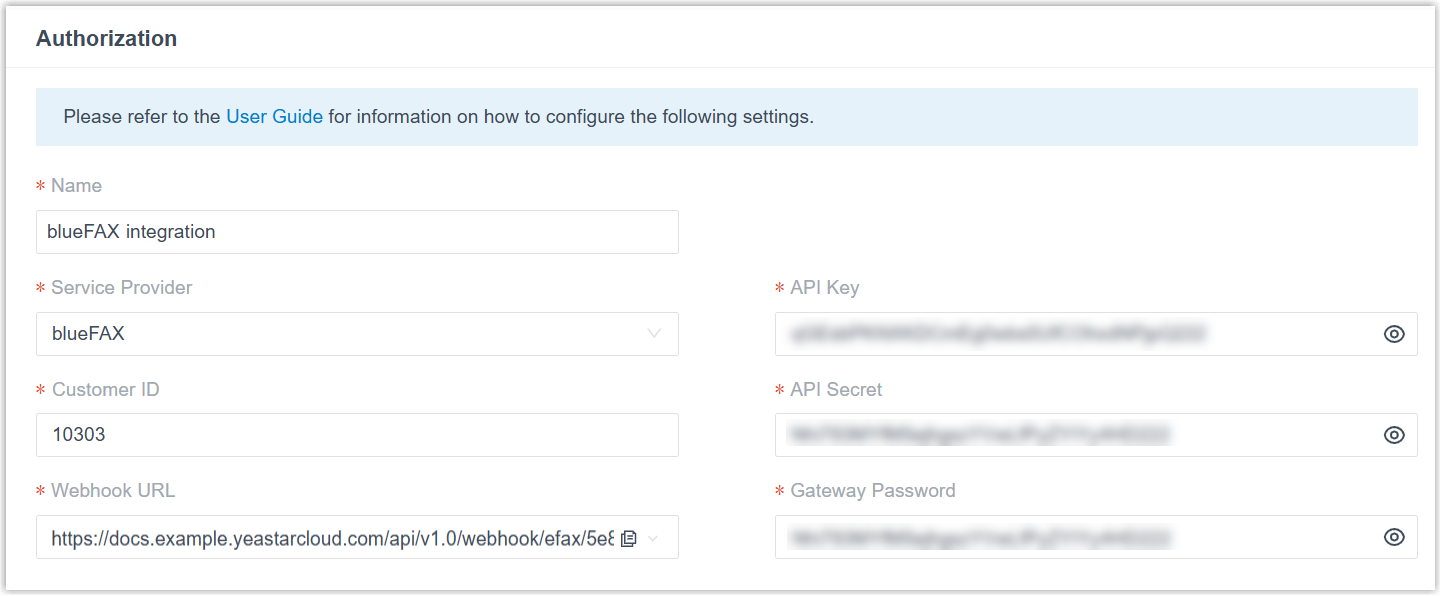Reveal the hidden API Key value

tap(1394, 334)
